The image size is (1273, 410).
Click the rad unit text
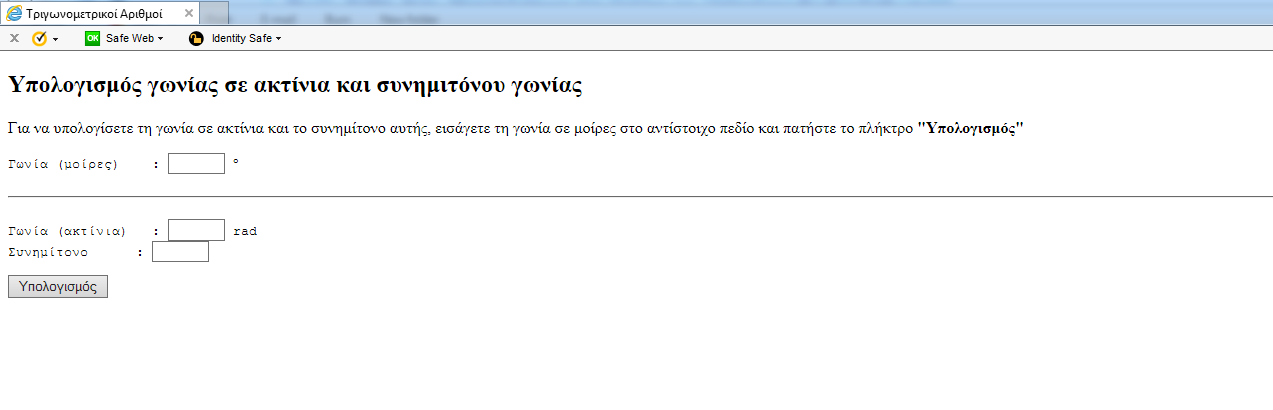pos(245,231)
